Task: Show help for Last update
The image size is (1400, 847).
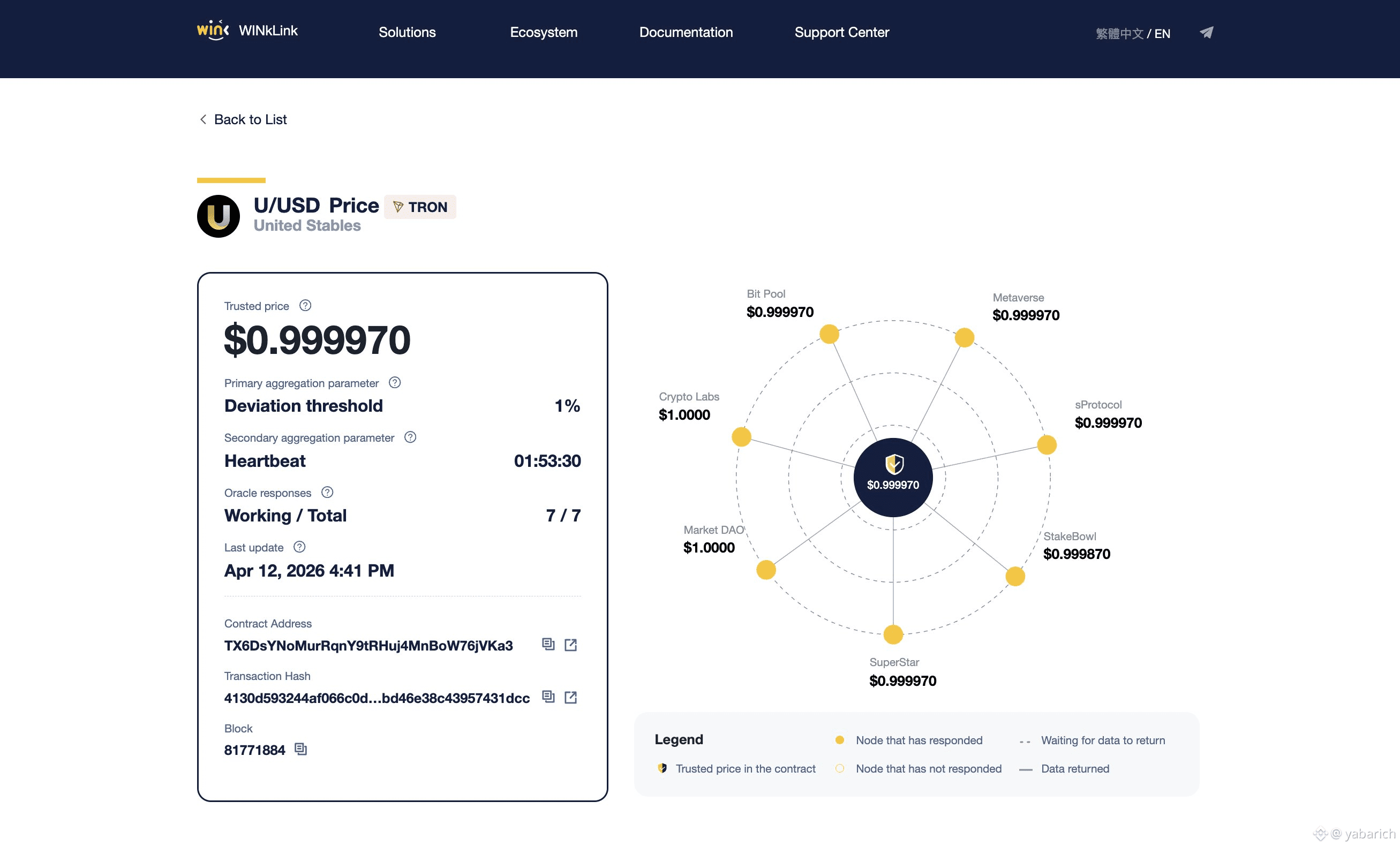Action: click(299, 547)
